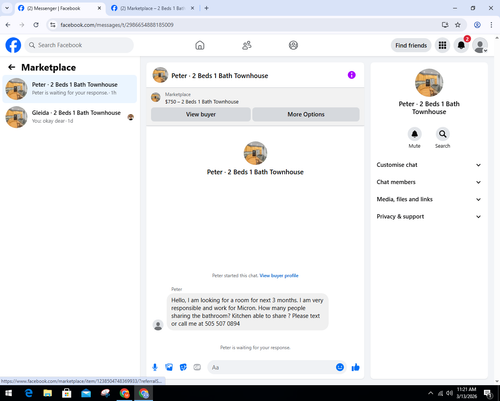Click the install app icon in address bar
Screen dimensions: 500x401
[445, 25]
